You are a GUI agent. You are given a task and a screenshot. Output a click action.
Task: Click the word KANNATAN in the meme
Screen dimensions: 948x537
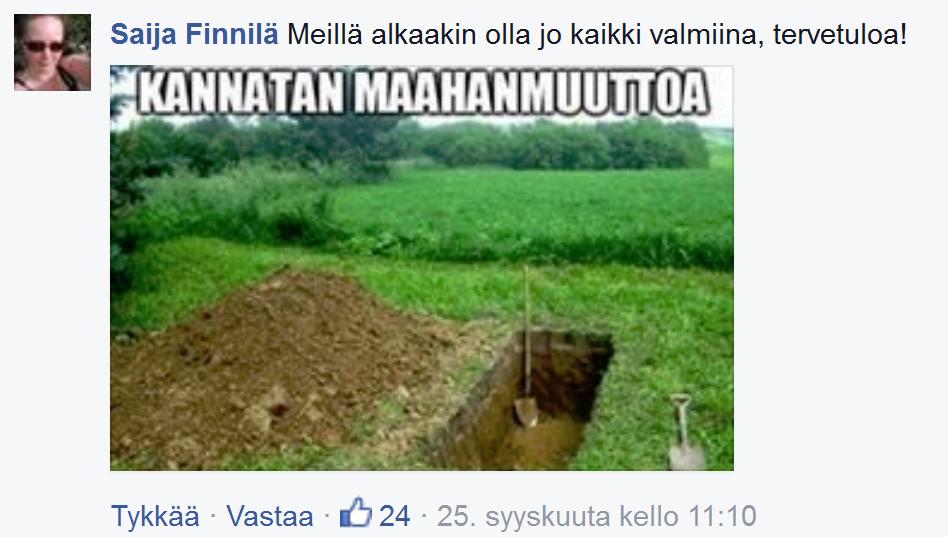(241, 93)
